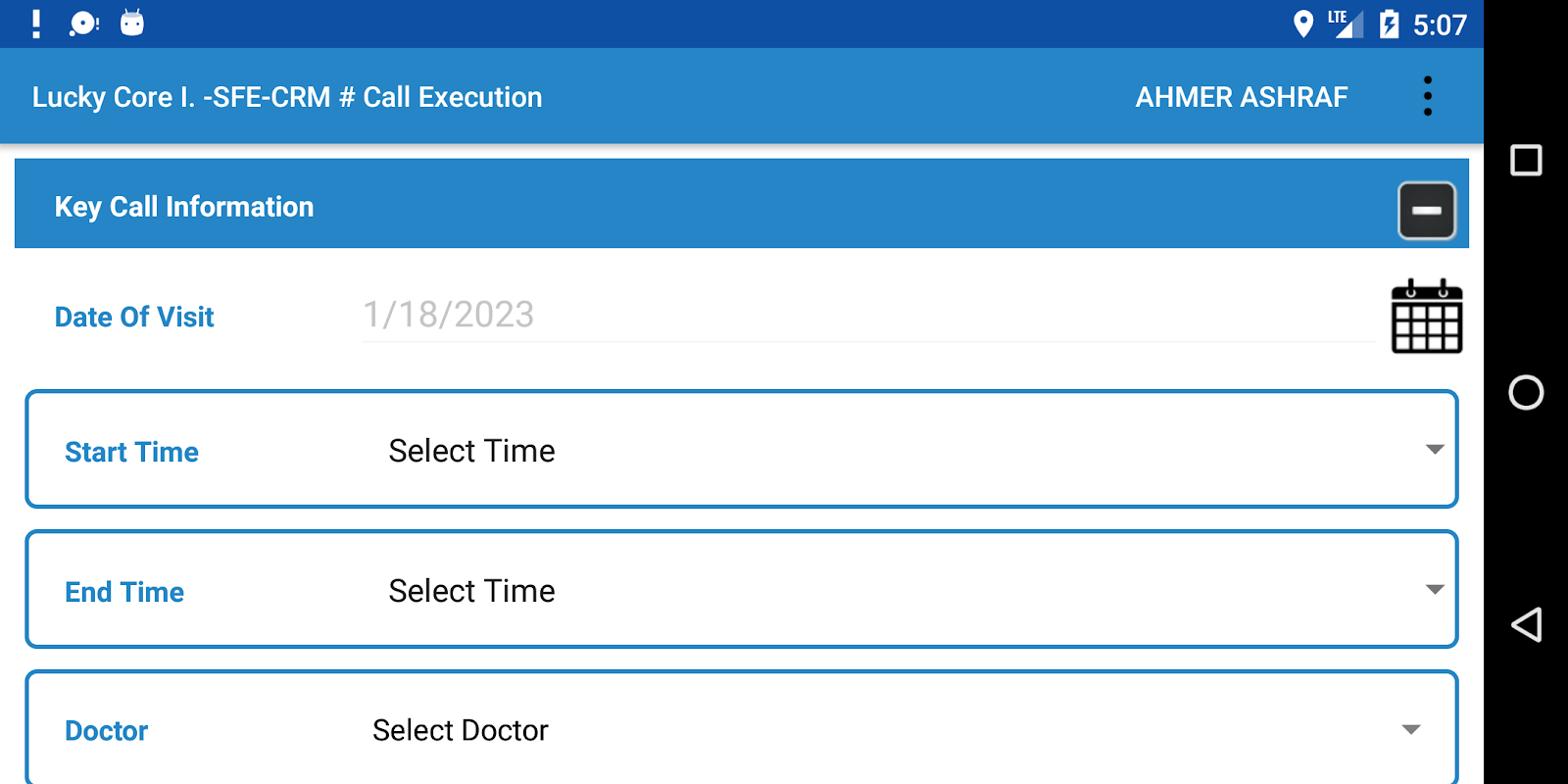The width and height of the screenshot is (1568, 784).
Task: Tap the AHMER ASHRAF user name
Action: tap(1241, 97)
